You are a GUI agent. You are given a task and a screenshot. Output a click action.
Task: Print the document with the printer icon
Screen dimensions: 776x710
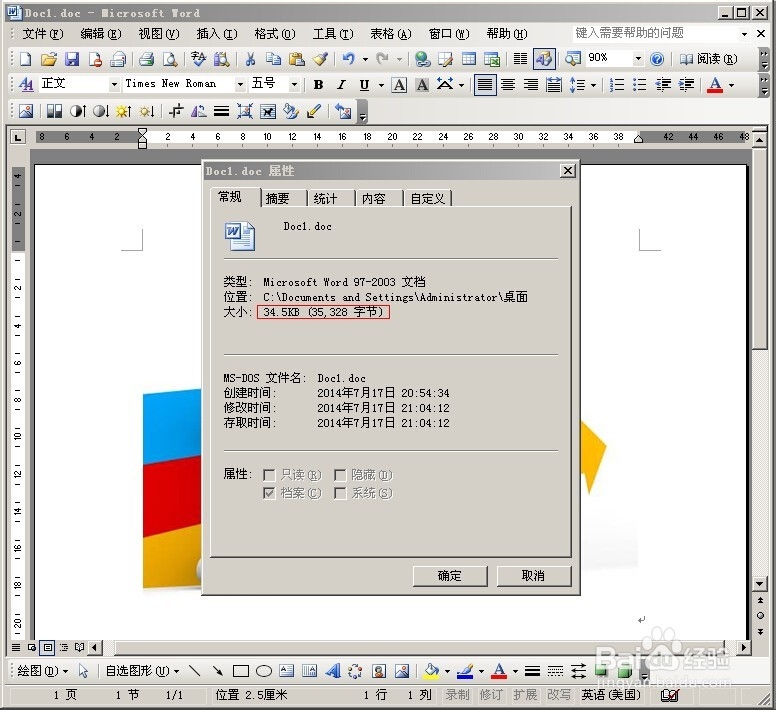click(x=146, y=59)
